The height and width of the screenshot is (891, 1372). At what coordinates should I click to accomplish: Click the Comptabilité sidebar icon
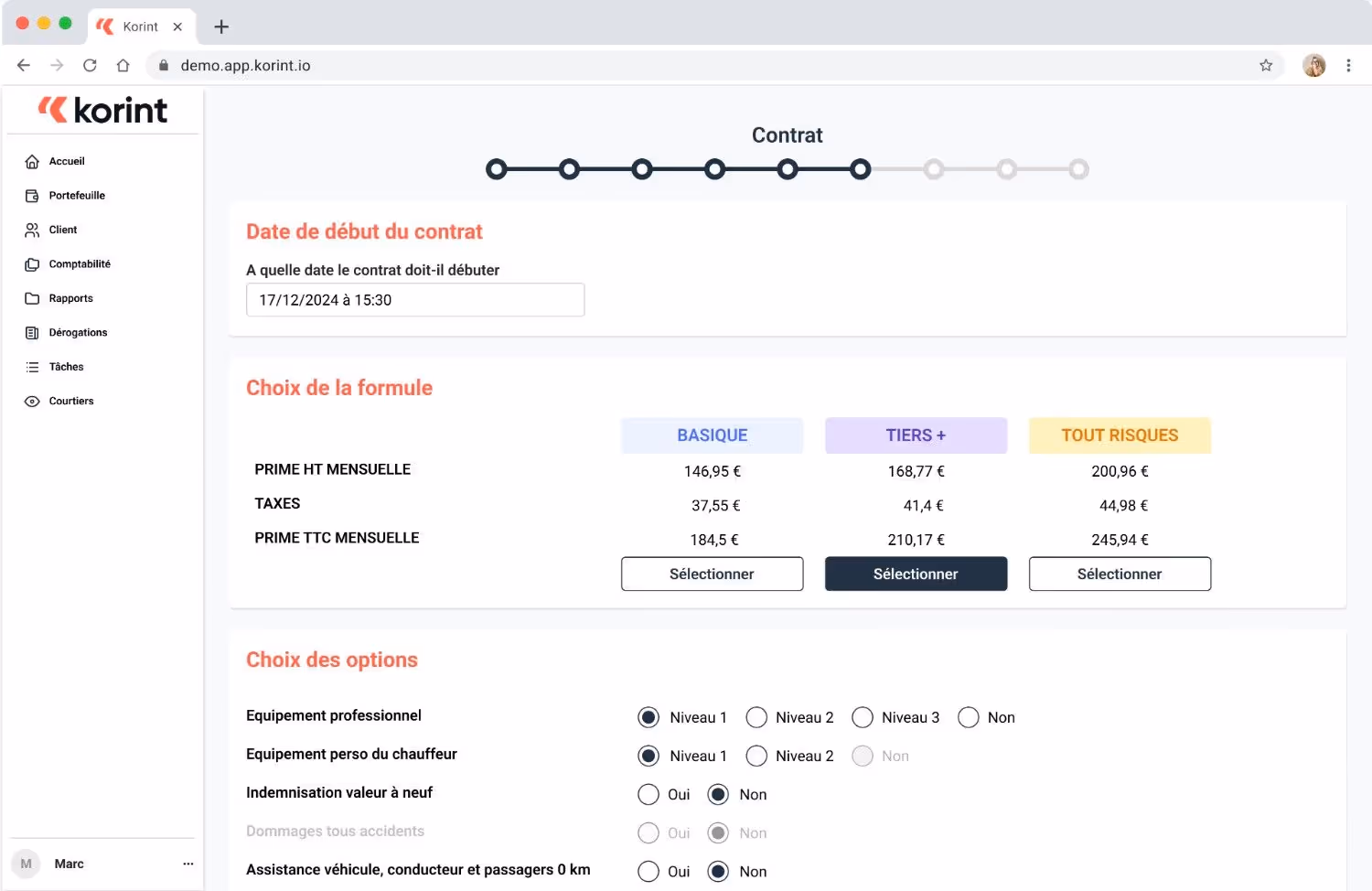pyautogui.click(x=33, y=263)
